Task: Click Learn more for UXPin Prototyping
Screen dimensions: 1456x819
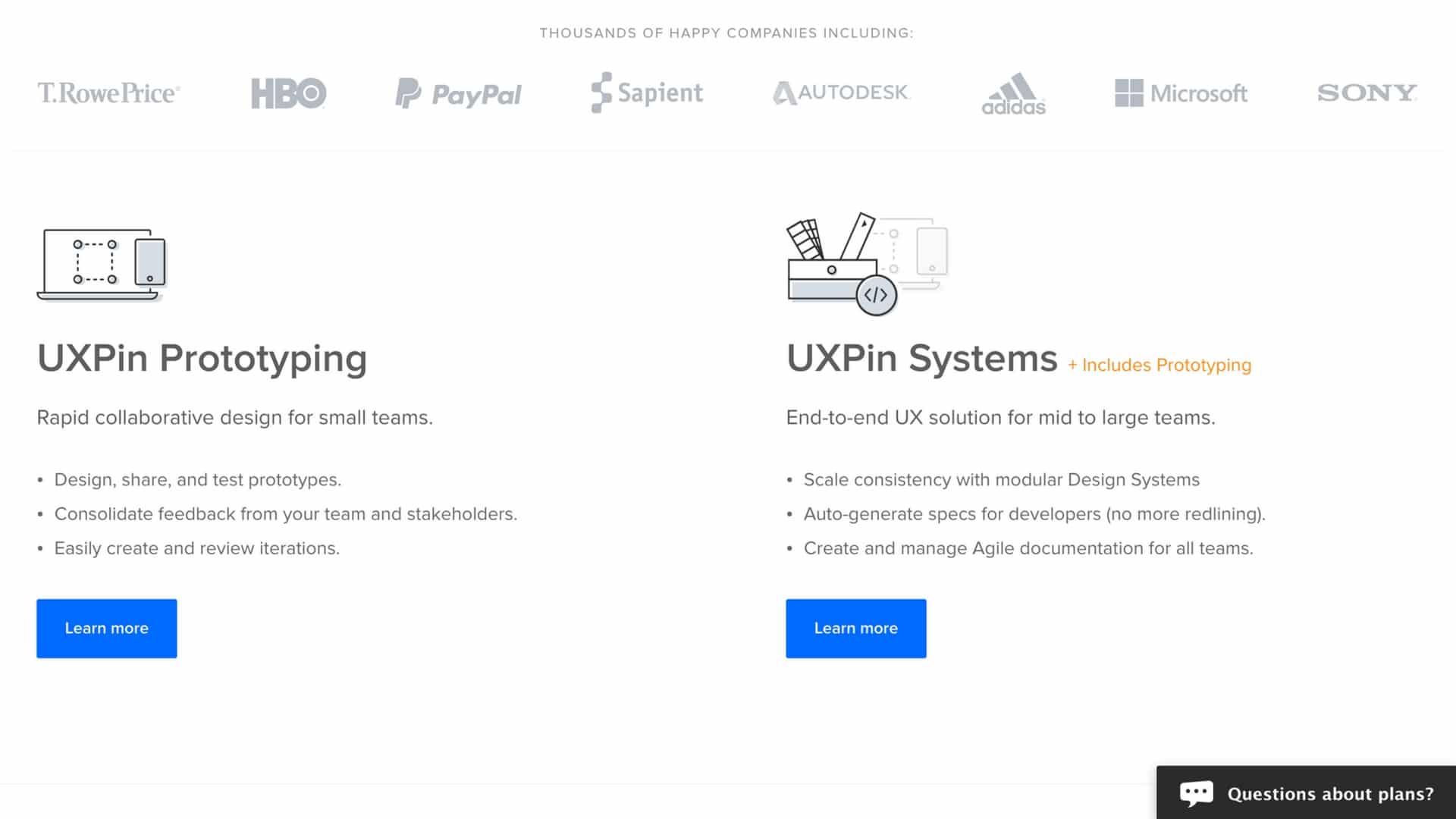Action: point(106,628)
